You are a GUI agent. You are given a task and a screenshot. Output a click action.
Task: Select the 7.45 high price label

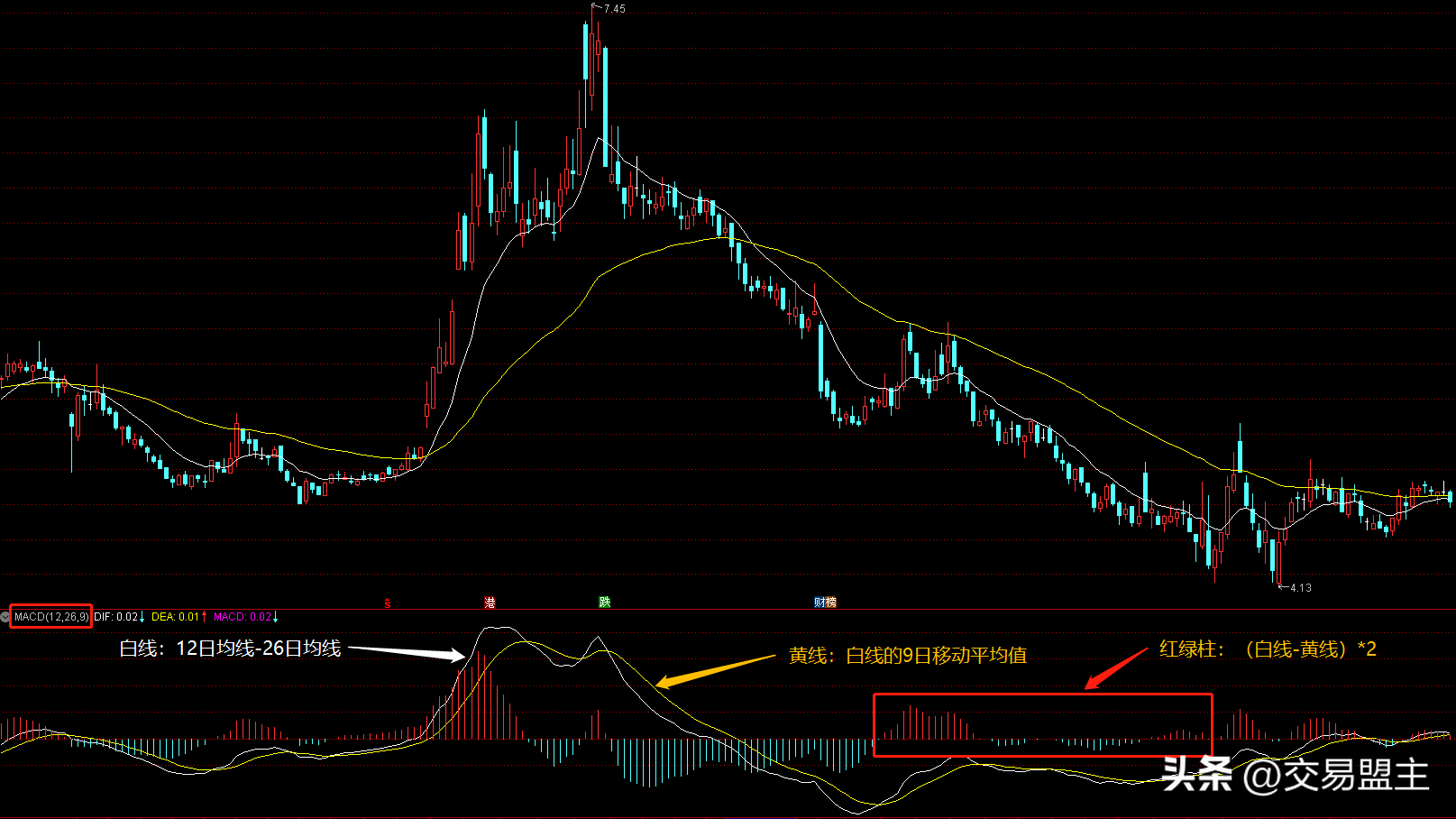point(614,9)
